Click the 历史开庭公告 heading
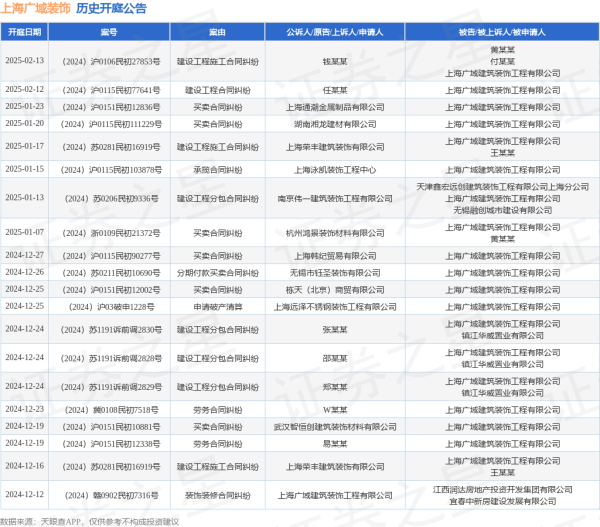The width and height of the screenshot is (600, 527). tap(111, 8)
